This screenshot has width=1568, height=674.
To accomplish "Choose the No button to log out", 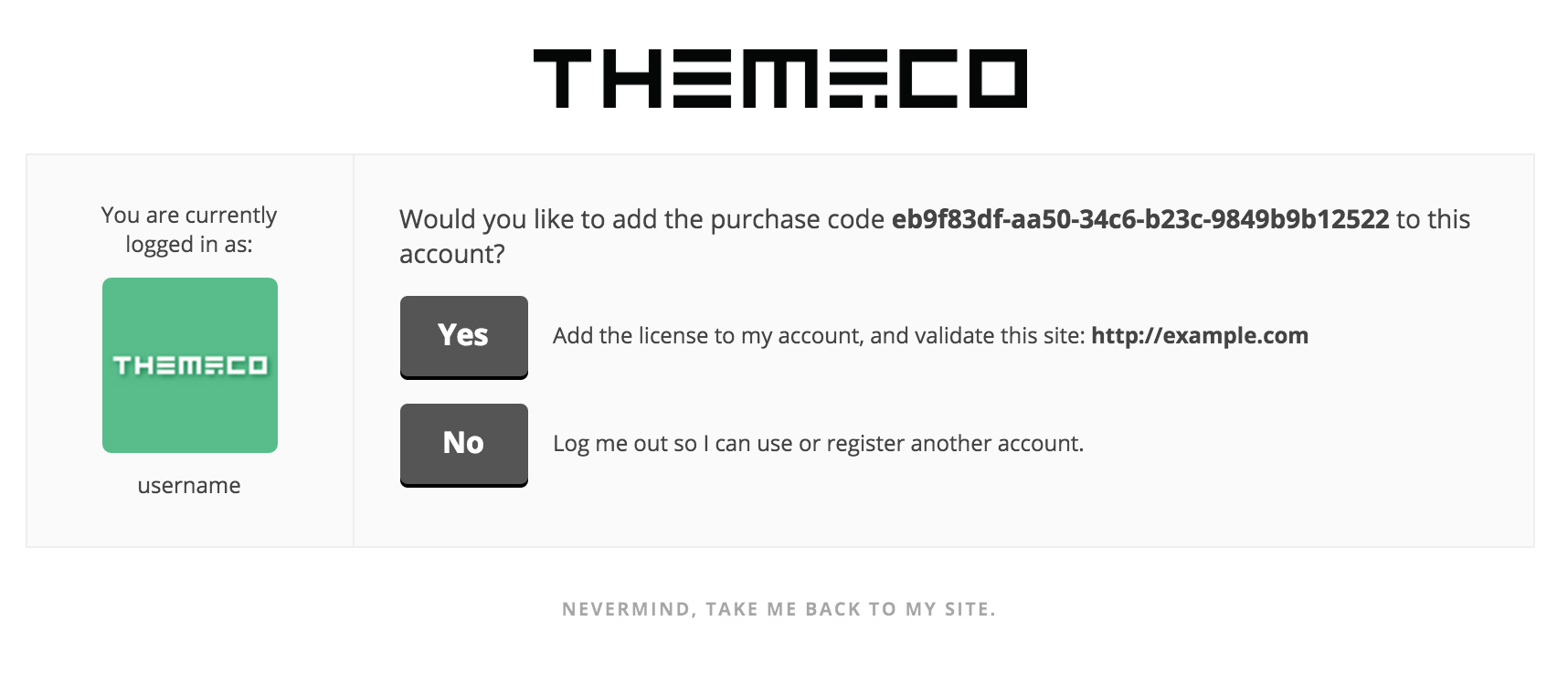I will [x=464, y=445].
